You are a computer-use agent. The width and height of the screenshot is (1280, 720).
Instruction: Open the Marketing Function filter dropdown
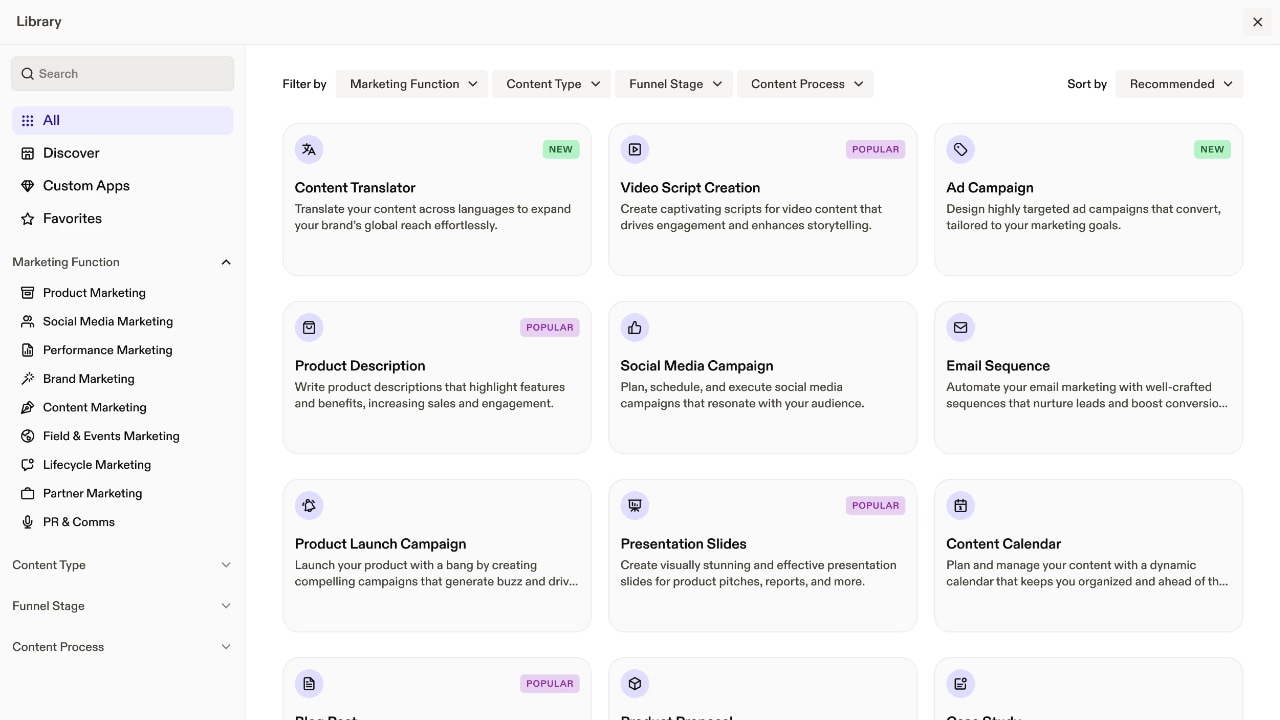coord(412,84)
